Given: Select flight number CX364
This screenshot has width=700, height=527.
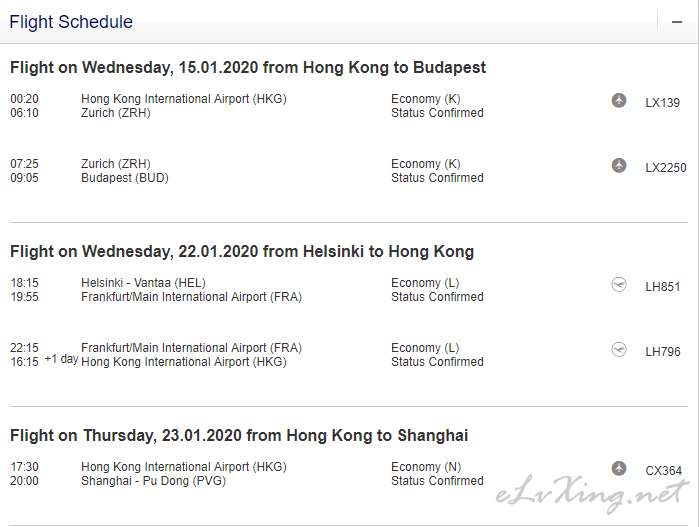Looking at the screenshot, I should [x=663, y=471].
